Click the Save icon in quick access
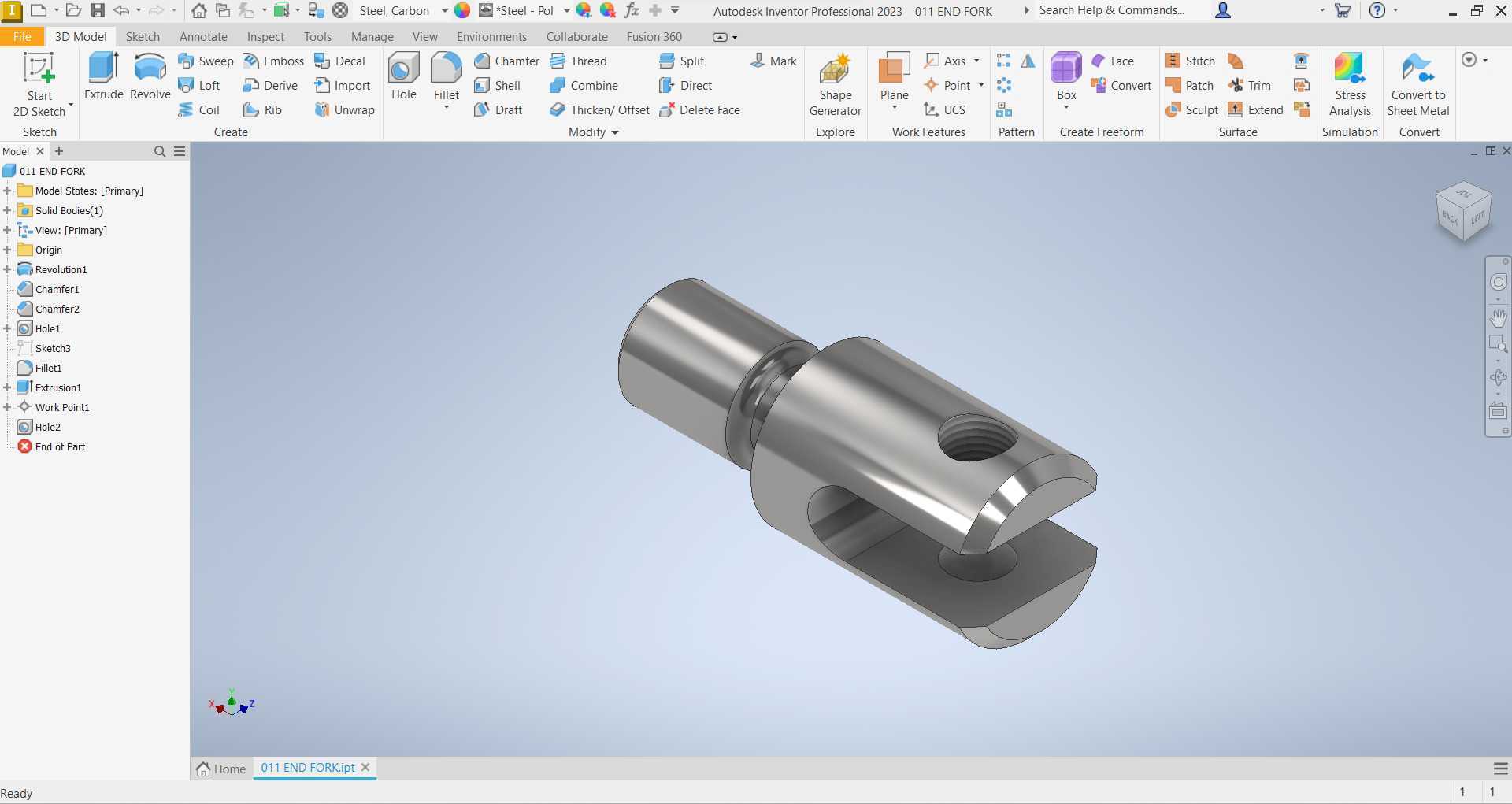Viewport: 1512px width, 804px height. point(98,10)
